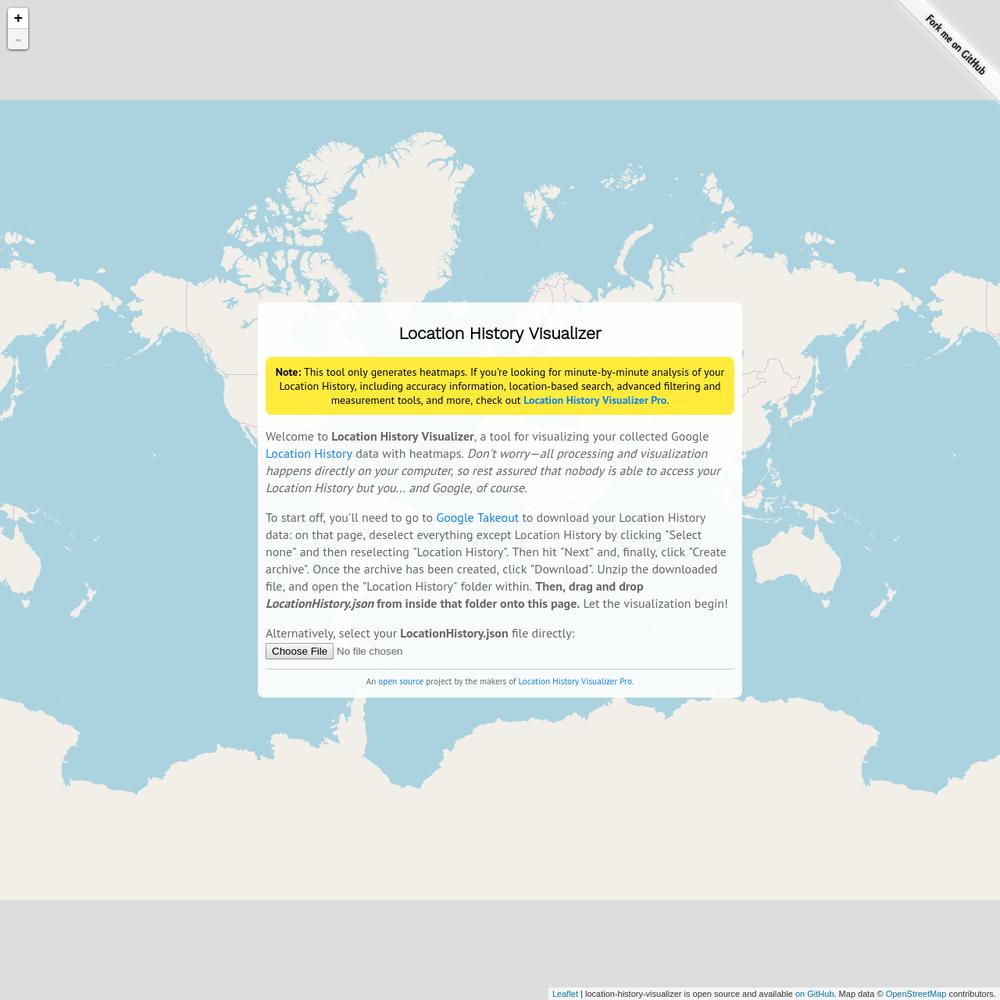Visit Location History Visualizer Pro footer link

tap(575, 681)
